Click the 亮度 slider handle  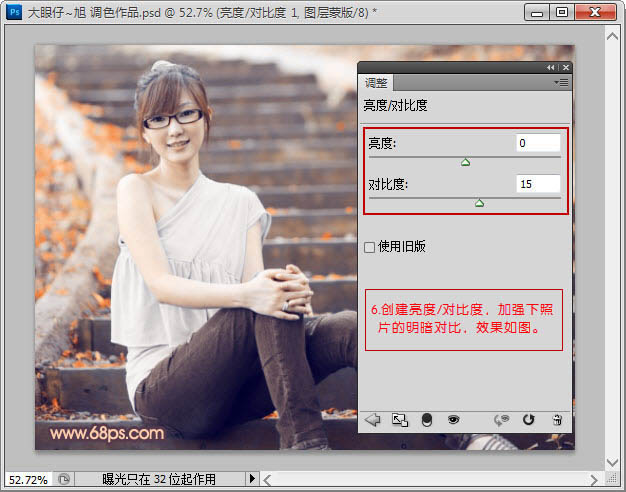[x=465, y=162]
